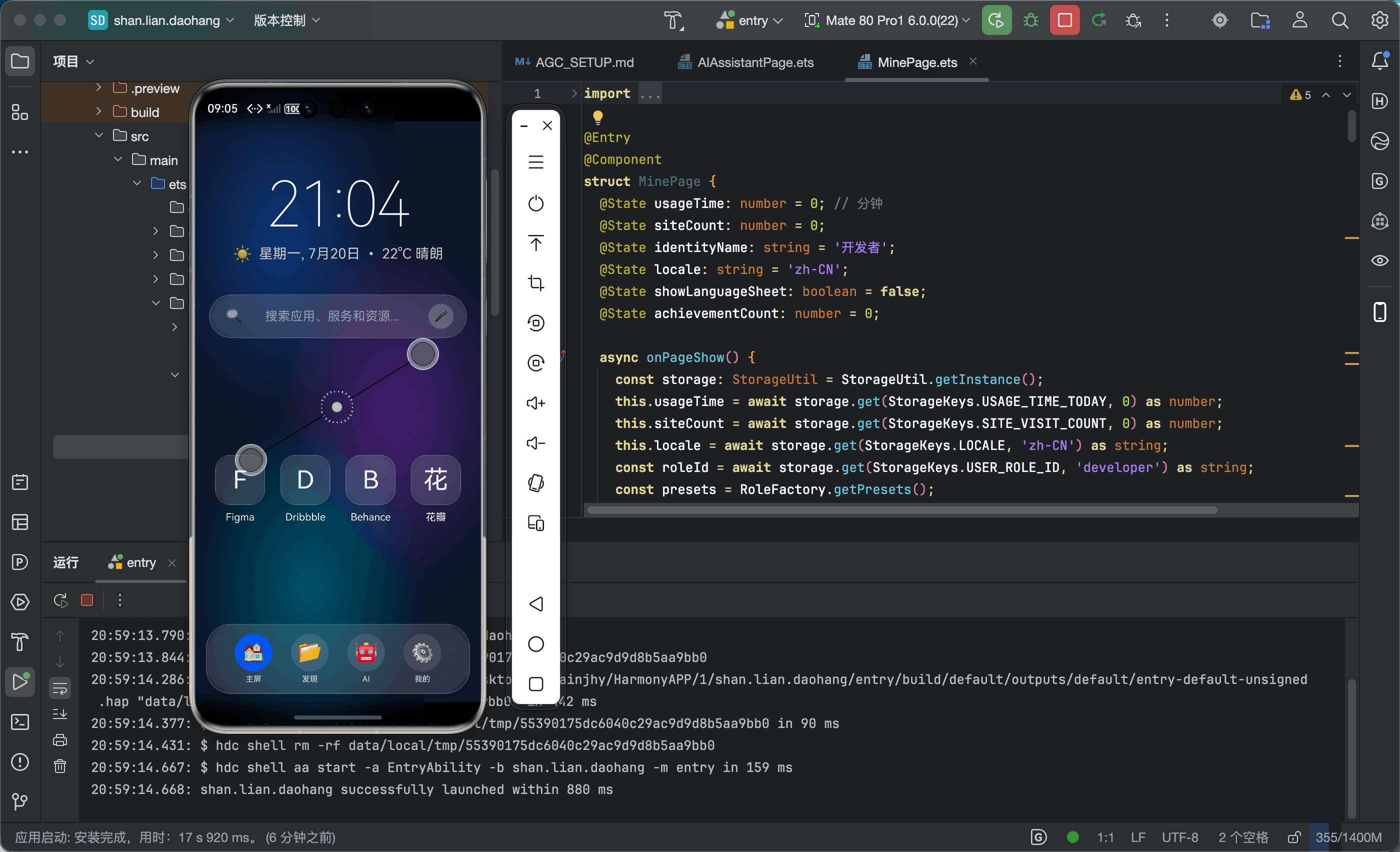
Task: Start Debug with the bug icon
Action: (1030, 20)
